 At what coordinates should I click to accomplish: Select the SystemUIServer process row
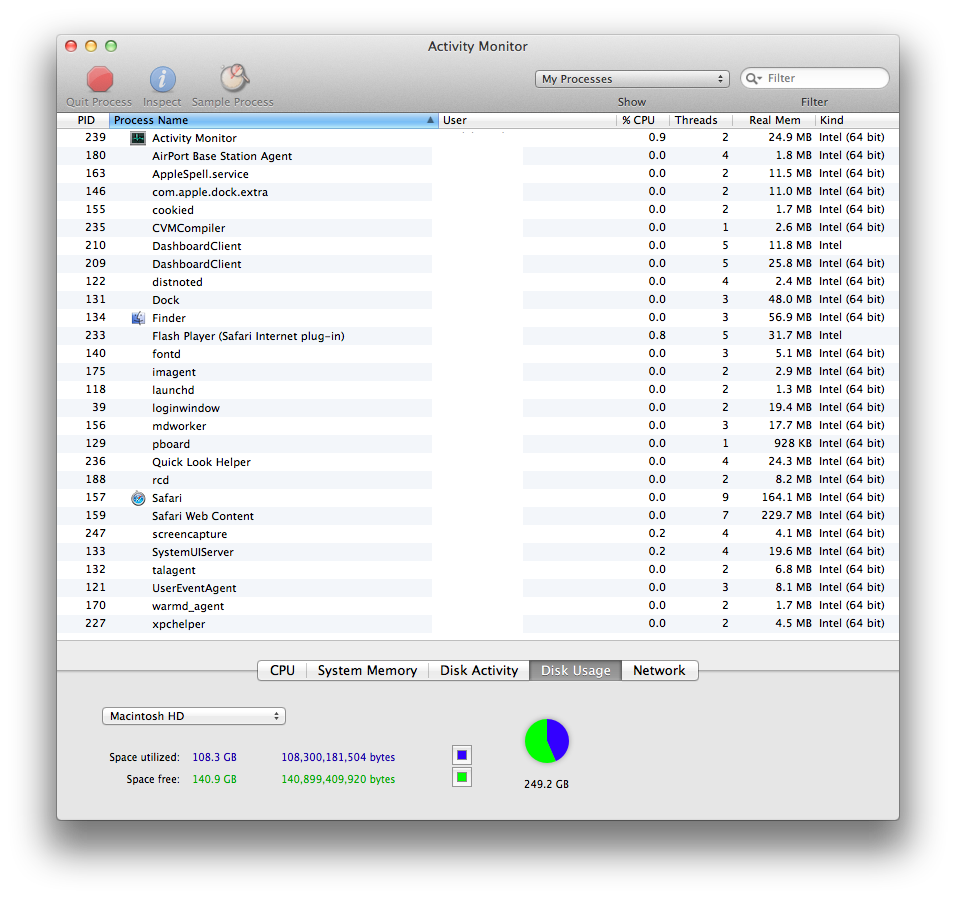click(x=478, y=552)
